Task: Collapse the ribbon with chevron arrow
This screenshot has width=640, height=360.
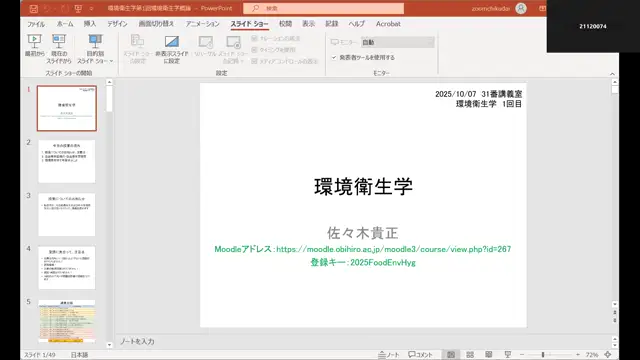Action: pyautogui.click(x=612, y=74)
